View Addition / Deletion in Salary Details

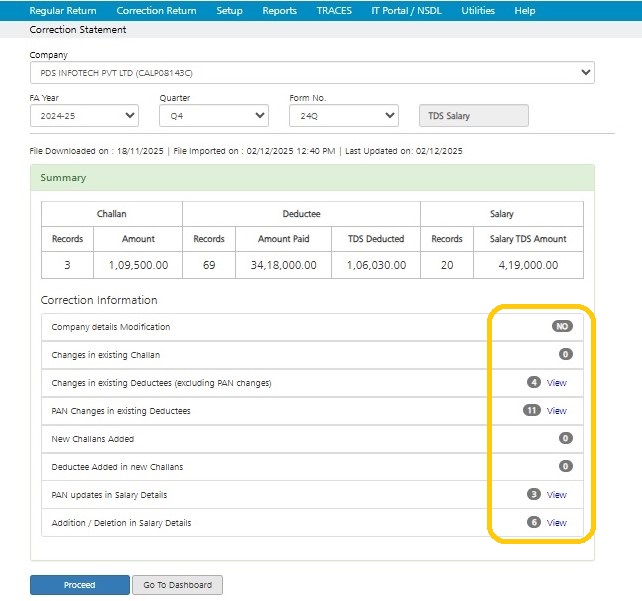(x=556, y=523)
